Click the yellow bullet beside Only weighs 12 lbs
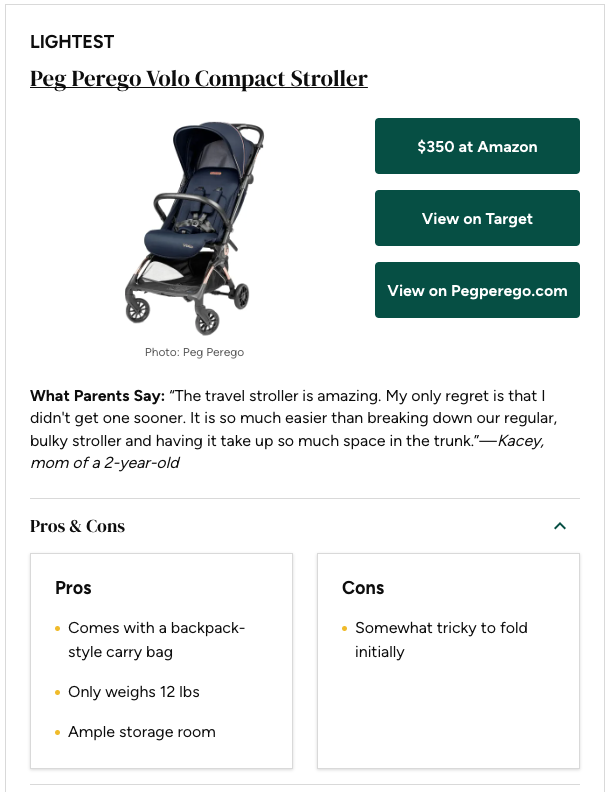This screenshot has width=612, height=792. 58,692
